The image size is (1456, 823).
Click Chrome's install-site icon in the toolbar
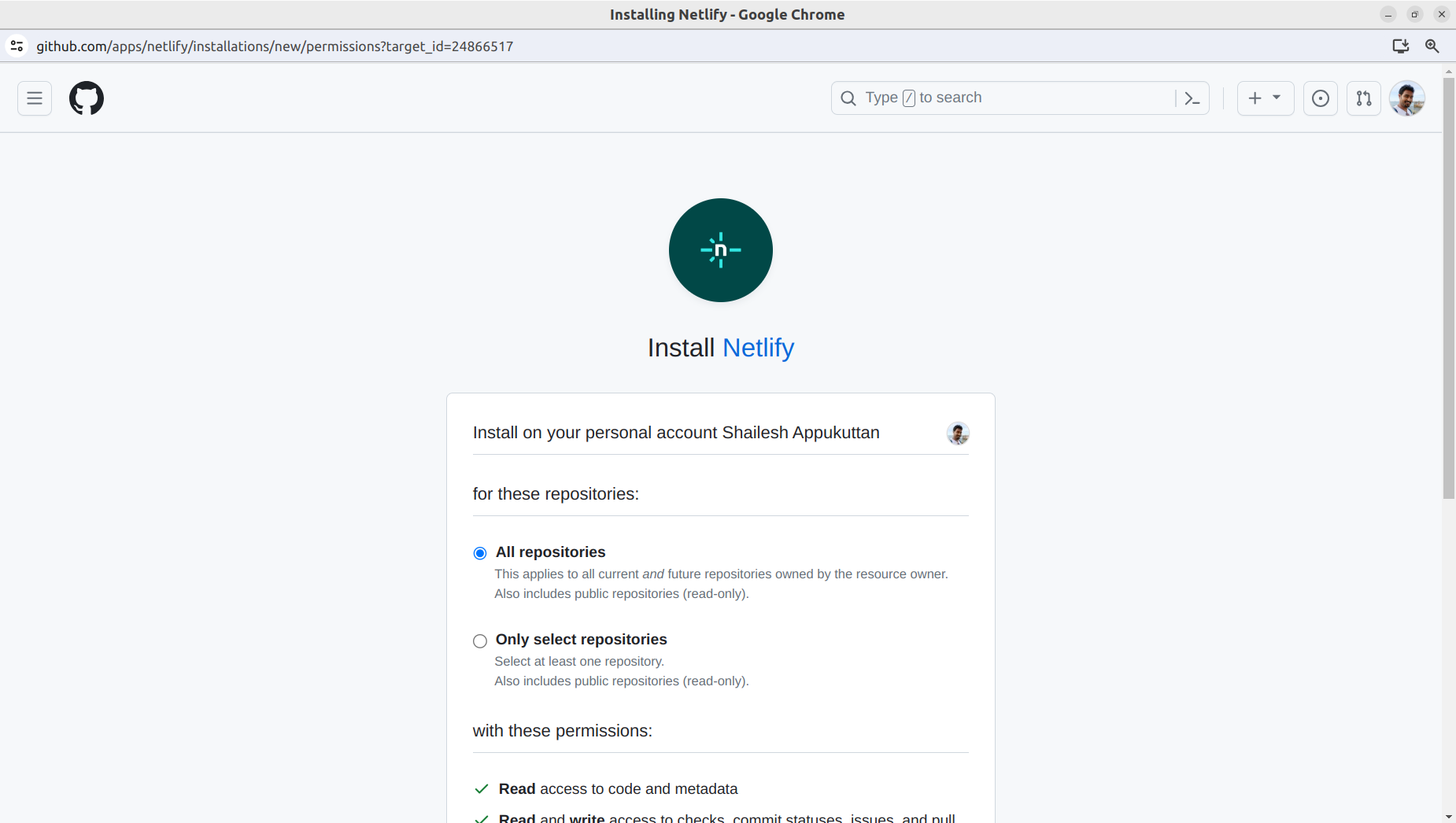pyautogui.click(x=1400, y=46)
